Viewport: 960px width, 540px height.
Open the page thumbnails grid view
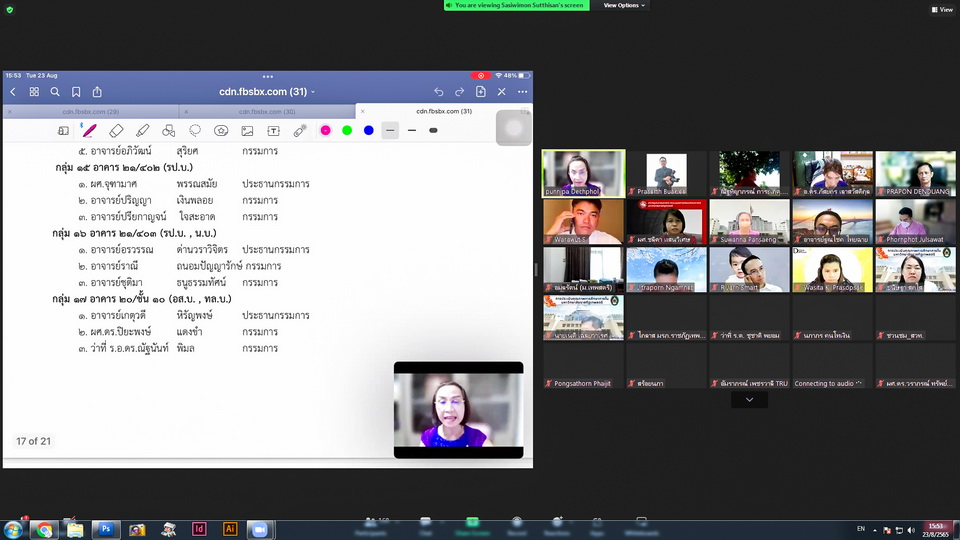[x=34, y=92]
